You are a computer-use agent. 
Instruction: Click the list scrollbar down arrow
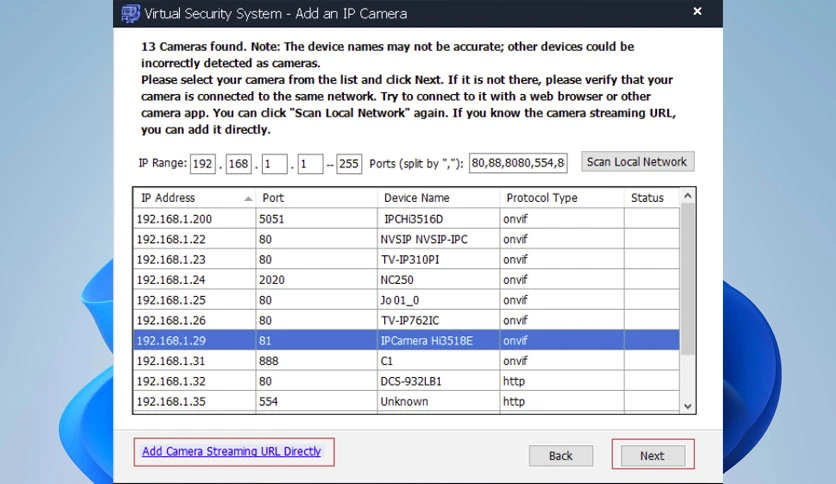point(688,406)
